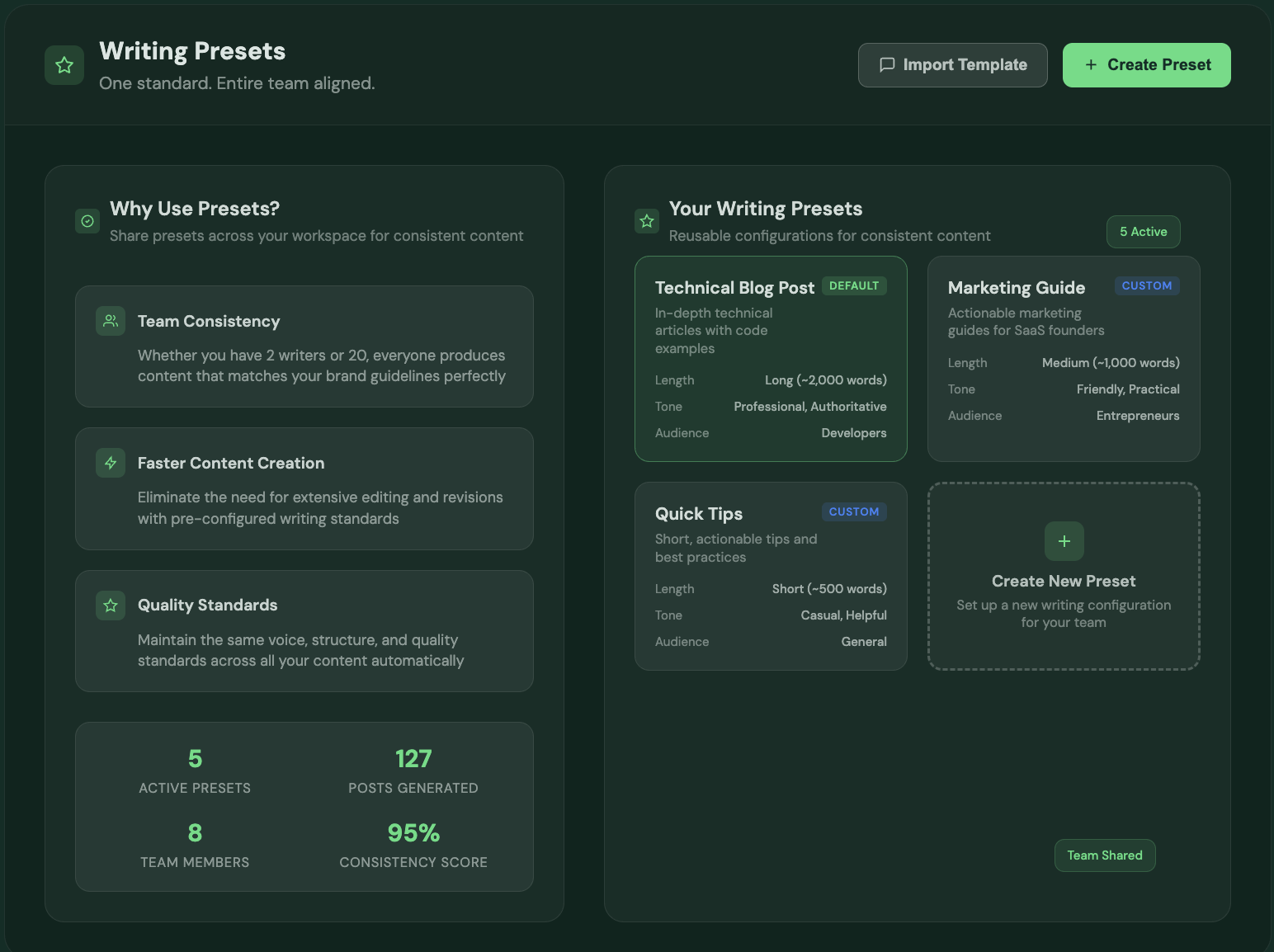This screenshot has height=952, width=1274.
Task: Click the CUSTOM tag on Quick Tips
Action: 853,511
